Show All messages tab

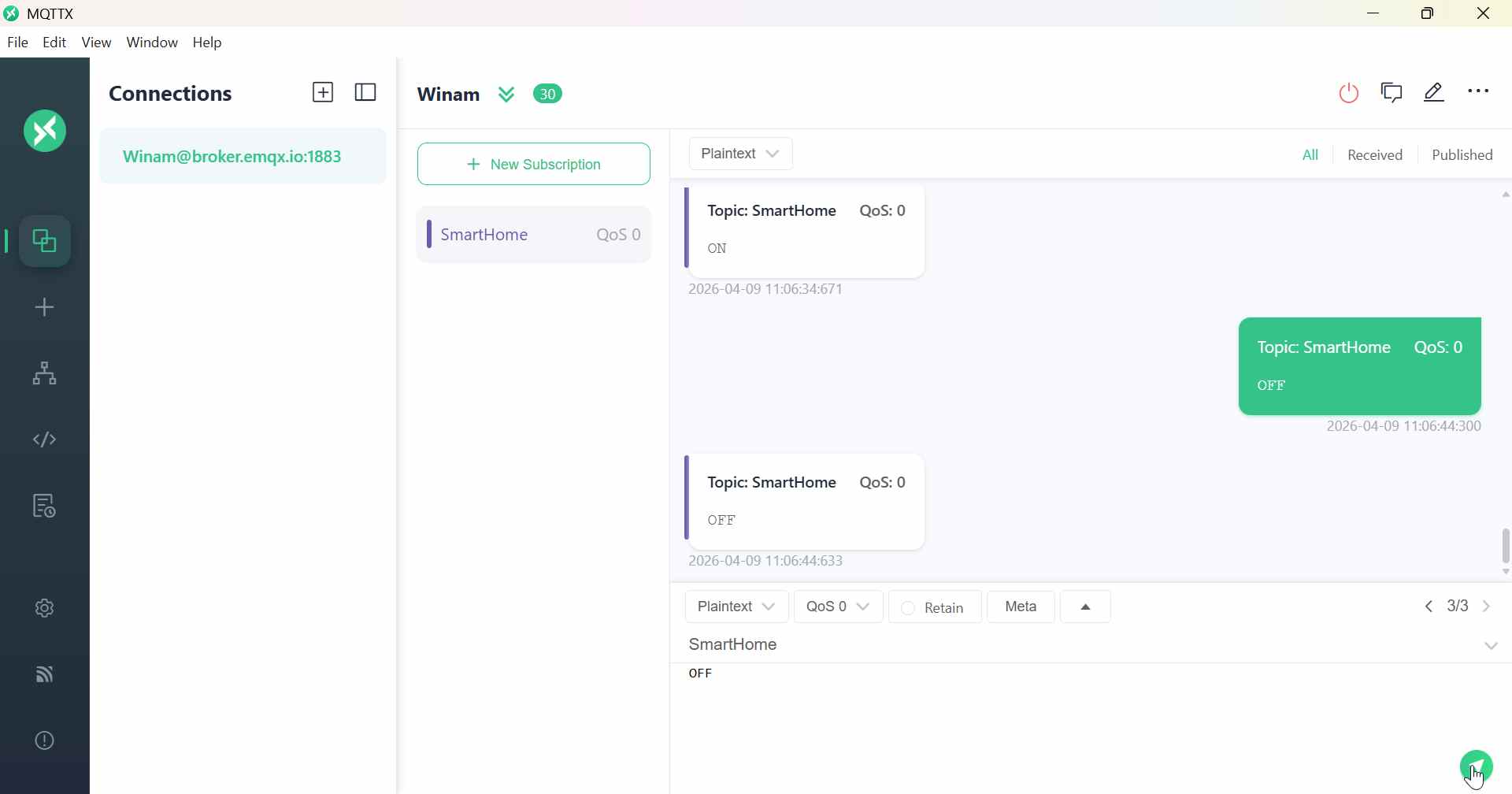(1311, 155)
